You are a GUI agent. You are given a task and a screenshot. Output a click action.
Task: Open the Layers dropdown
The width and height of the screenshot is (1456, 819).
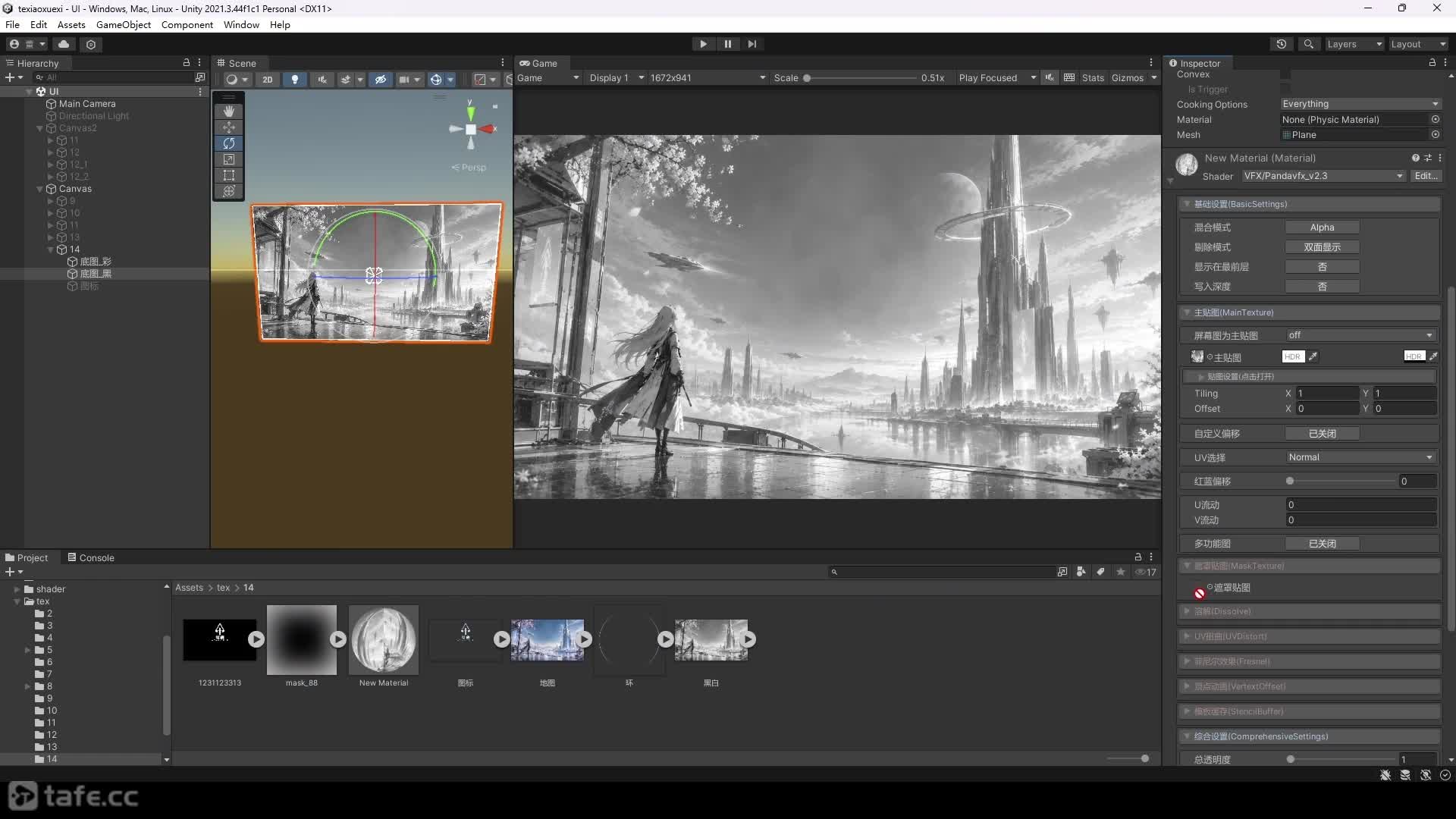(x=1354, y=44)
